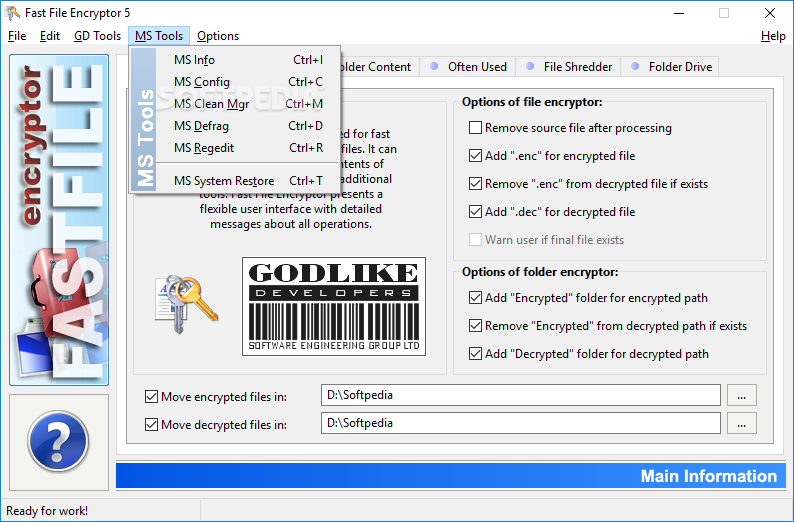Open the File menu
The height and width of the screenshot is (522, 794).
point(17,36)
